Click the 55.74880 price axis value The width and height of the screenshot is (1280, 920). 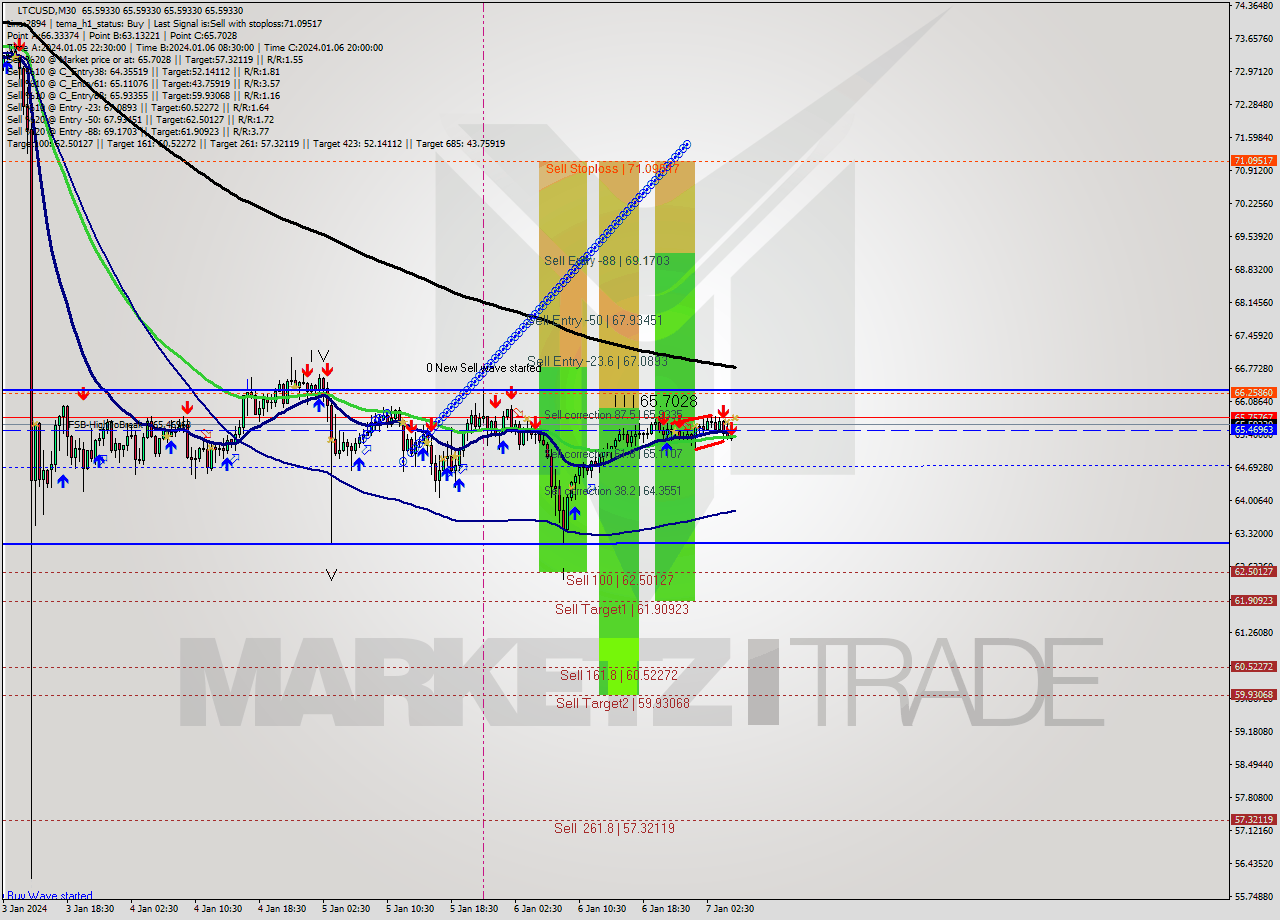point(1254,896)
